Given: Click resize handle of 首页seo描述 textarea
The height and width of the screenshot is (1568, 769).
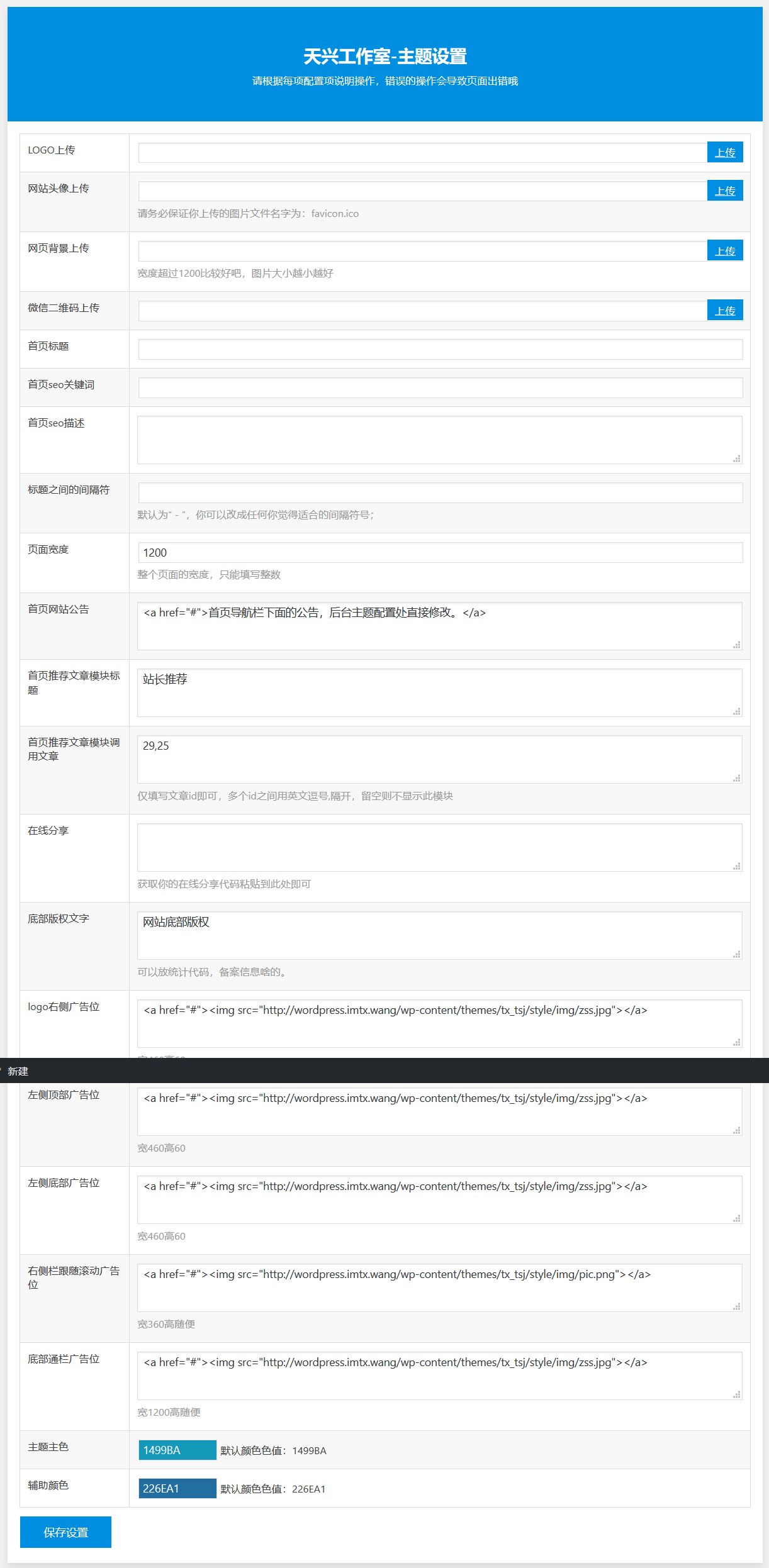Looking at the screenshot, I should [x=736, y=459].
